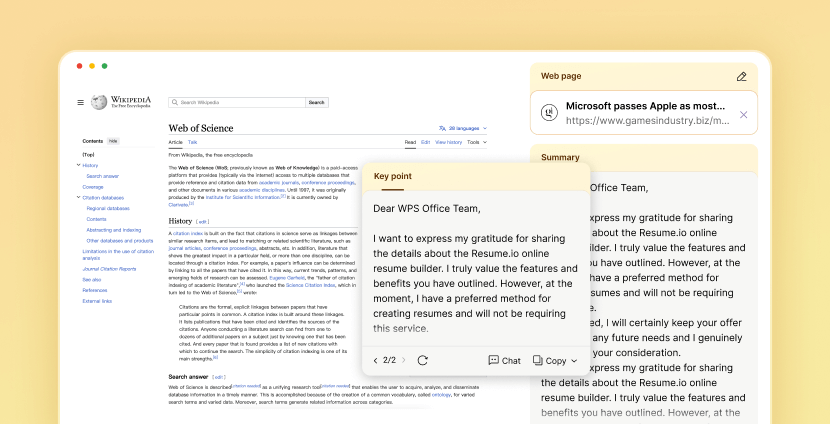
Task: Go to Abstracting and indexing in contents
Action: tap(114, 230)
